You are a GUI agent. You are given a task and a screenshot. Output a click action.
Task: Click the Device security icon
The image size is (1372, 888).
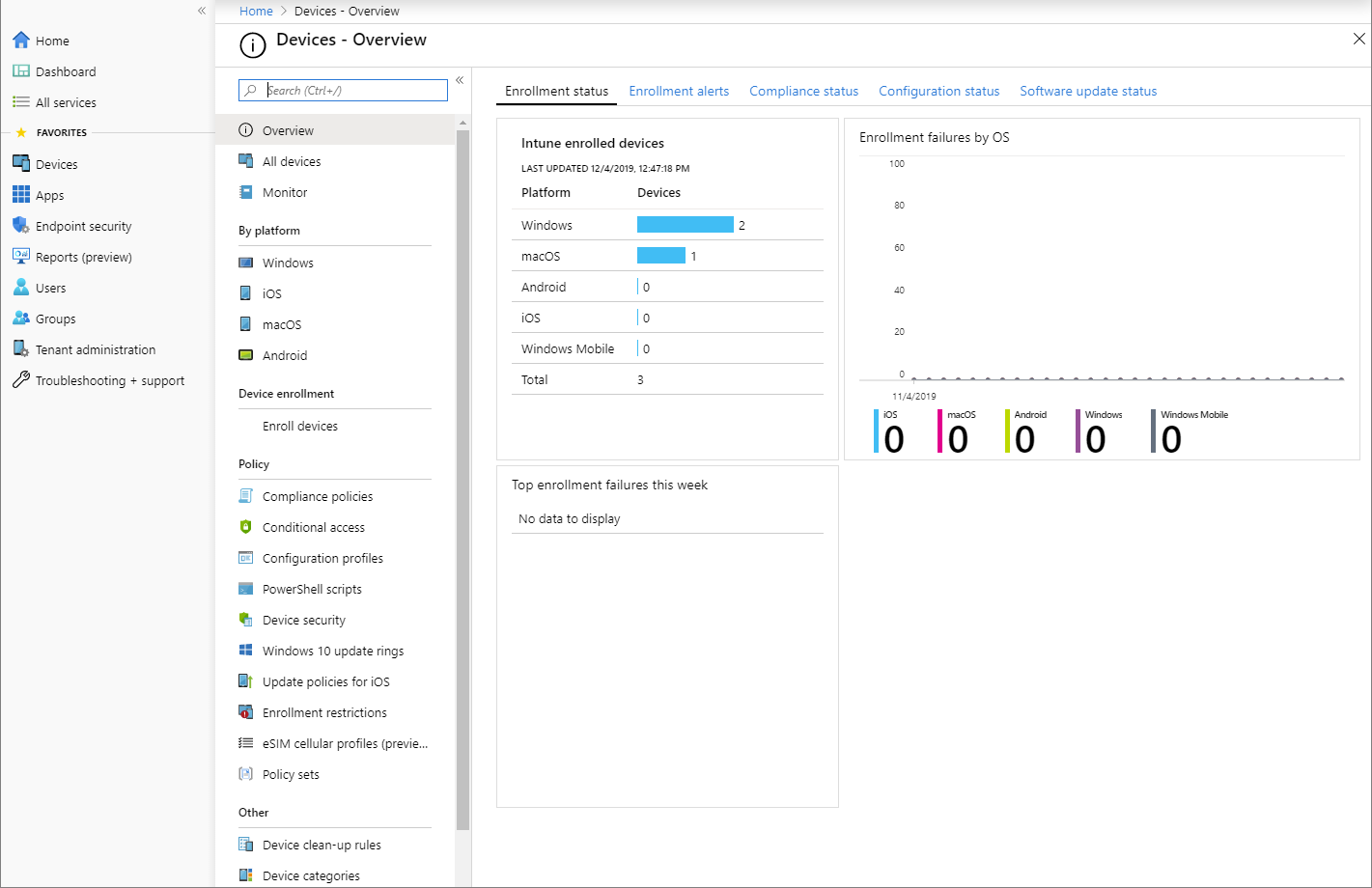point(246,620)
